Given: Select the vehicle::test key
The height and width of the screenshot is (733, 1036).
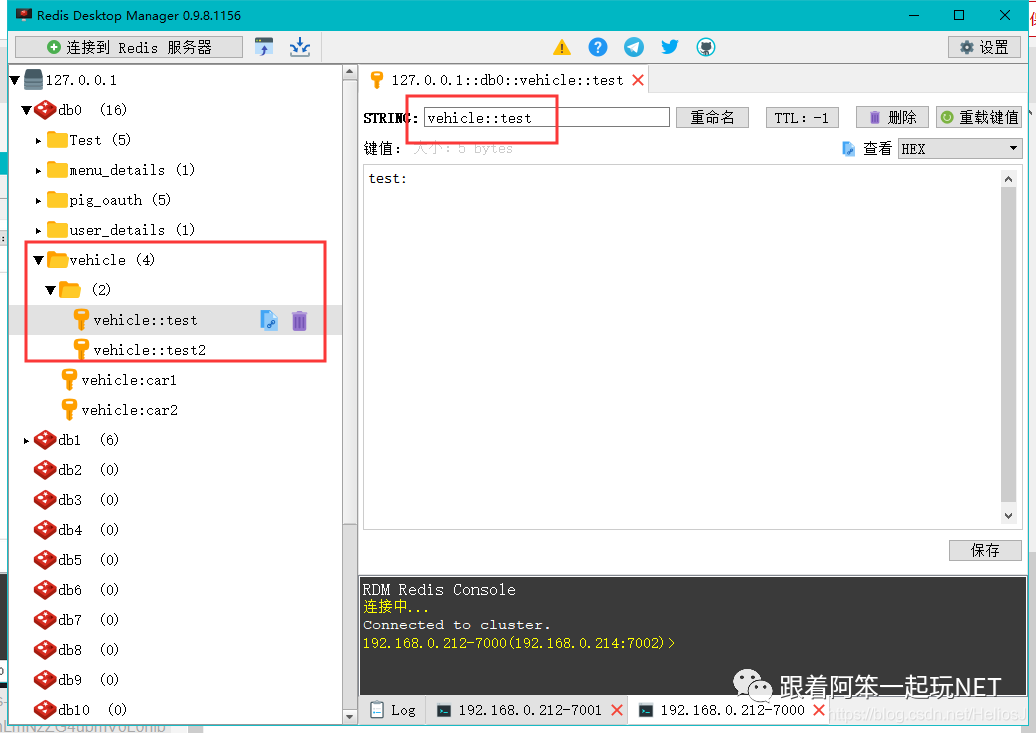Looking at the screenshot, I should click(145, 321).
